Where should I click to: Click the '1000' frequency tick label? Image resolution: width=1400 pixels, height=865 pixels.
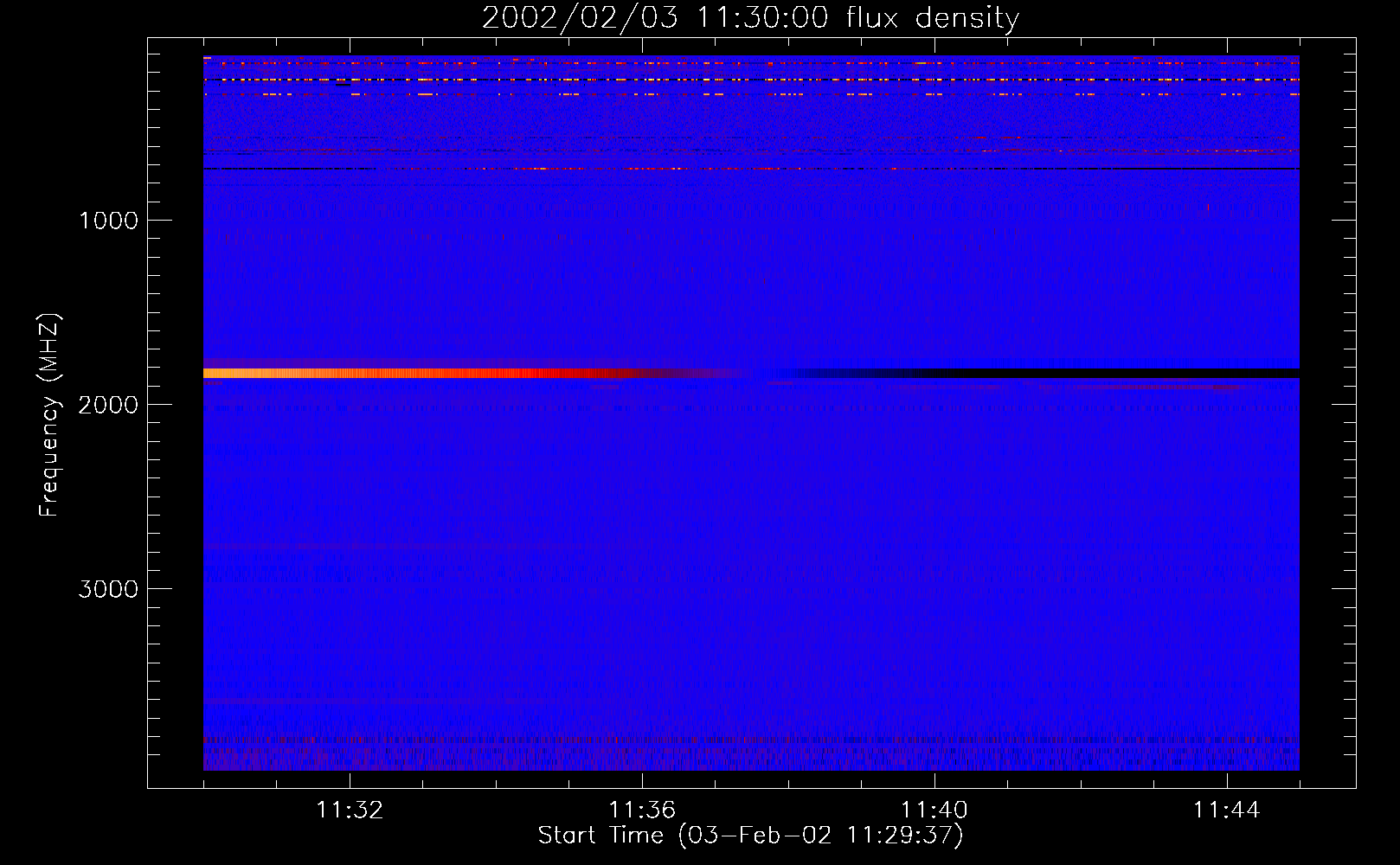pyautogui.click(x=108, y=221)
